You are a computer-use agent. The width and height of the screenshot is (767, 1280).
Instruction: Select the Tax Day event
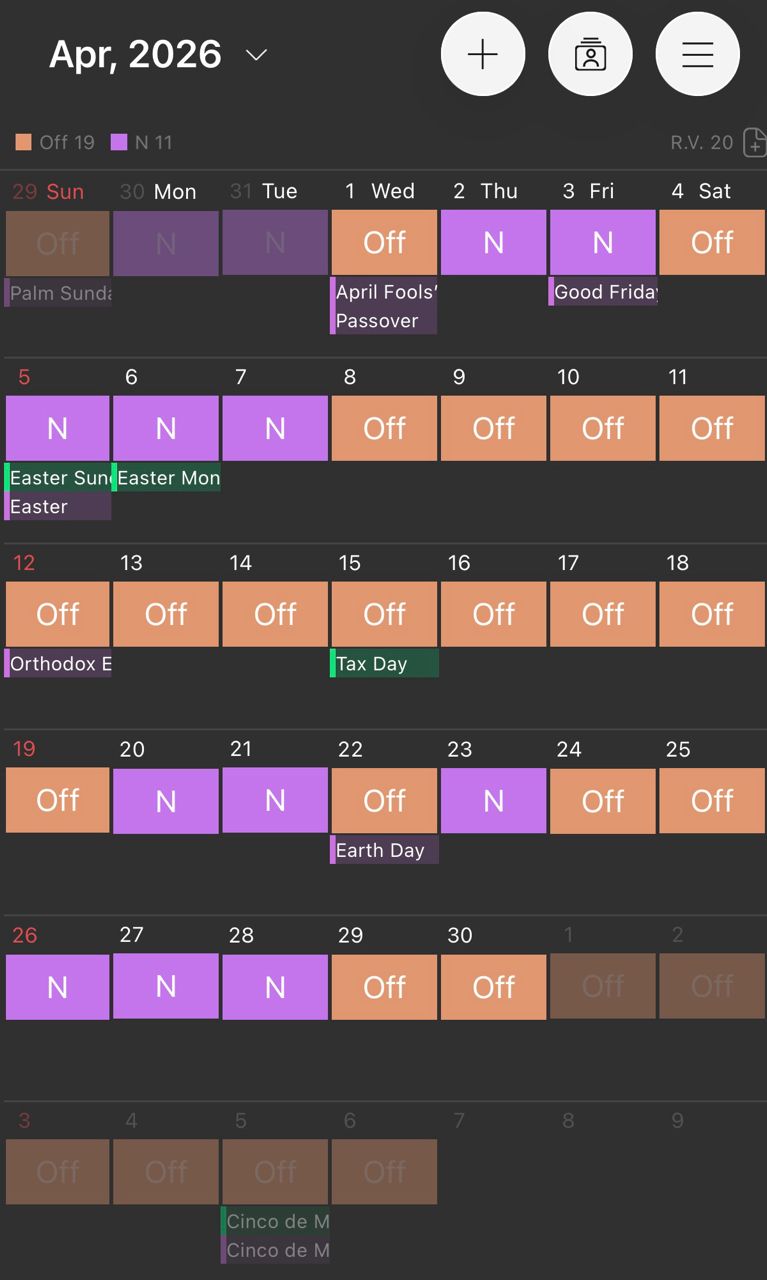384,663
